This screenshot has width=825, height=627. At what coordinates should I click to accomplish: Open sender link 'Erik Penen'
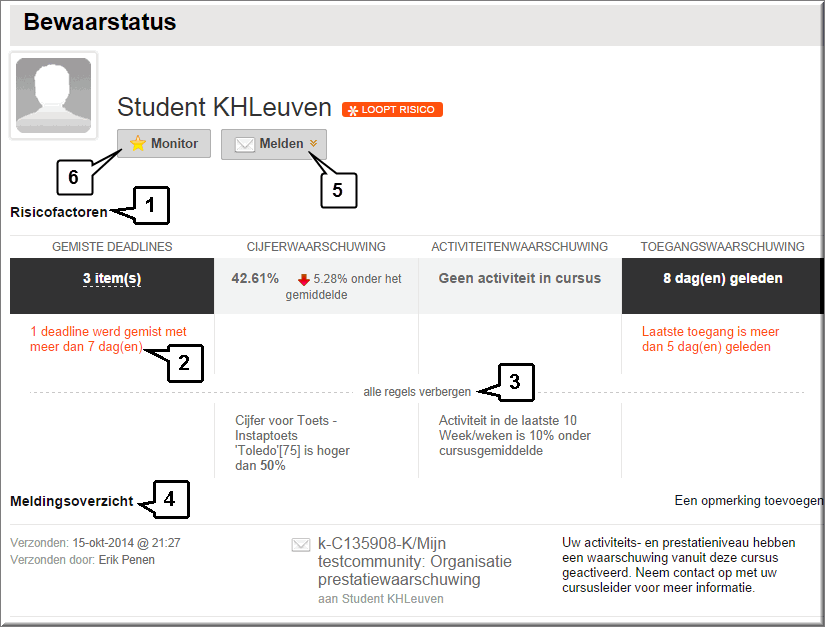click(126, 560)
